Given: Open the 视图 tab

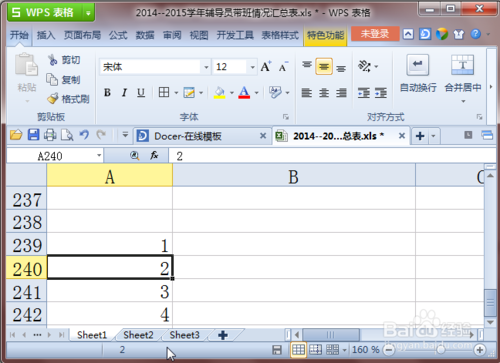Looking at the screenshot, I should click(x=199, y=35).
